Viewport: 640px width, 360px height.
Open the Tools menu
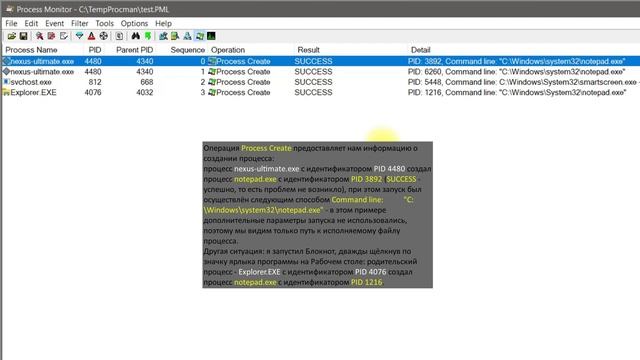[x=104, y=23]
